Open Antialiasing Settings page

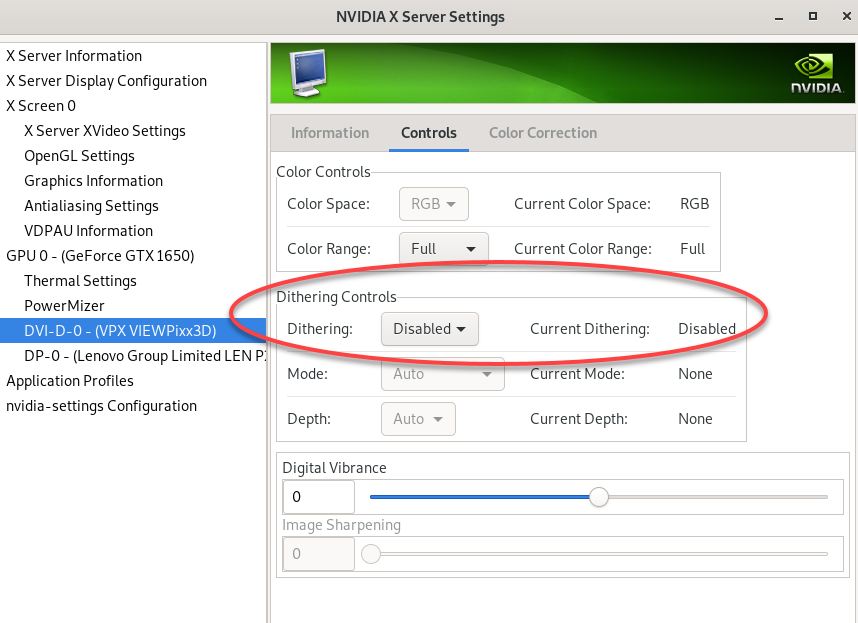click(91, 206)
